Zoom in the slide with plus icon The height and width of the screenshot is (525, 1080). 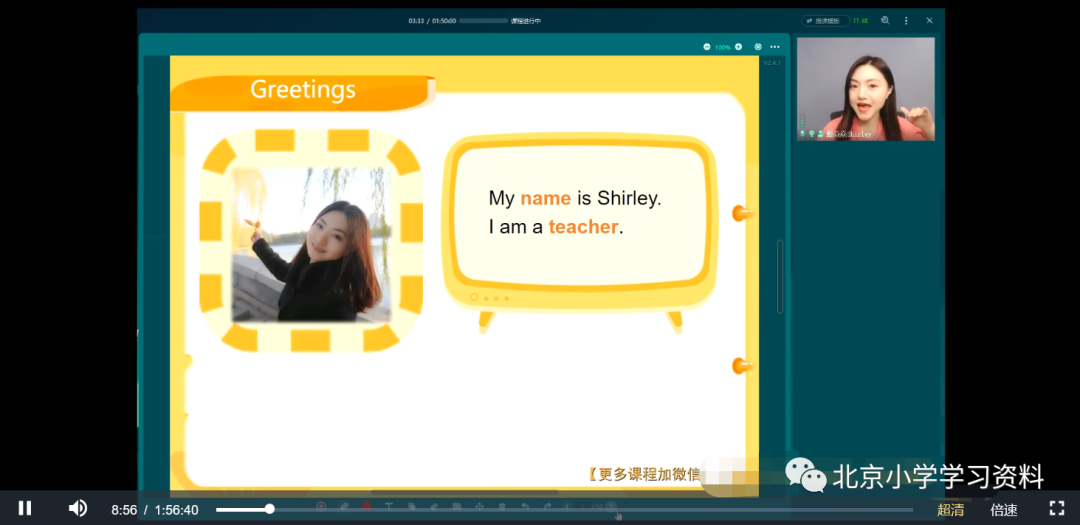tap(738, 47)
